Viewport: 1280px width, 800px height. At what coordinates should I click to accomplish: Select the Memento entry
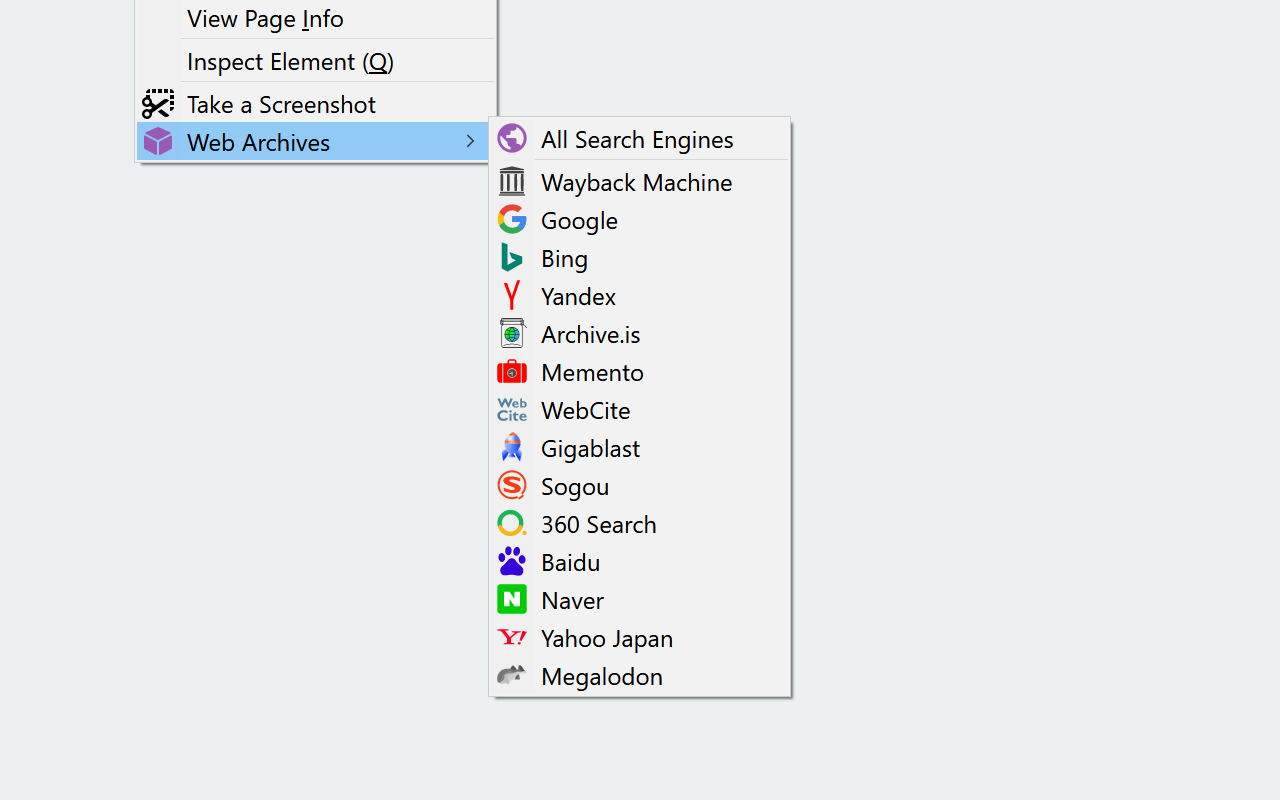(640, 372)
